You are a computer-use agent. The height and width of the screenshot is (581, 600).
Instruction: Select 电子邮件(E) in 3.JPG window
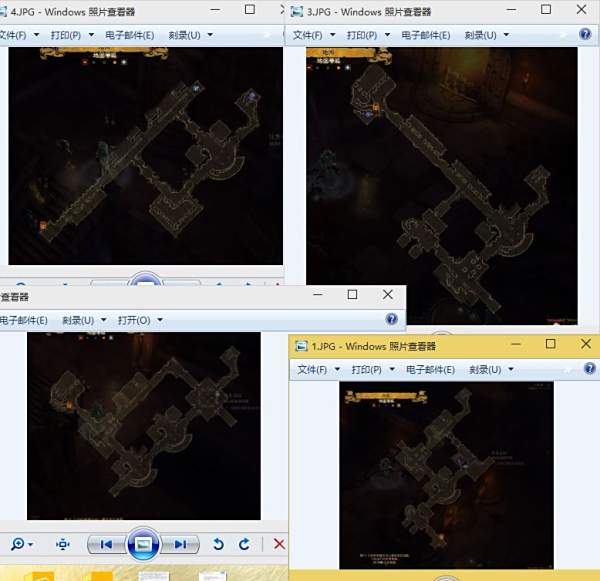(x=426, y=35)
